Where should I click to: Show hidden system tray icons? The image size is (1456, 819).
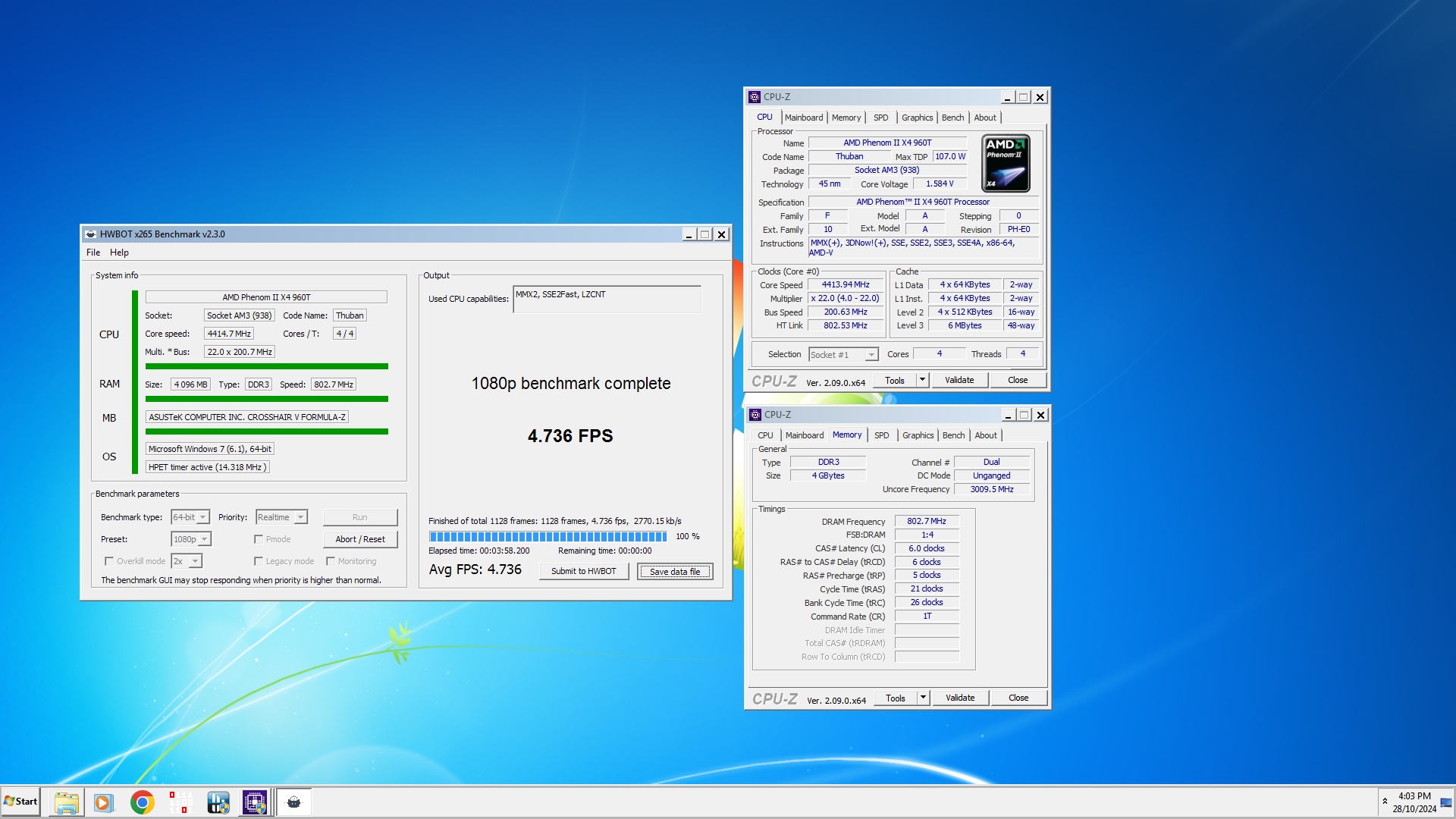point(1385,802)
